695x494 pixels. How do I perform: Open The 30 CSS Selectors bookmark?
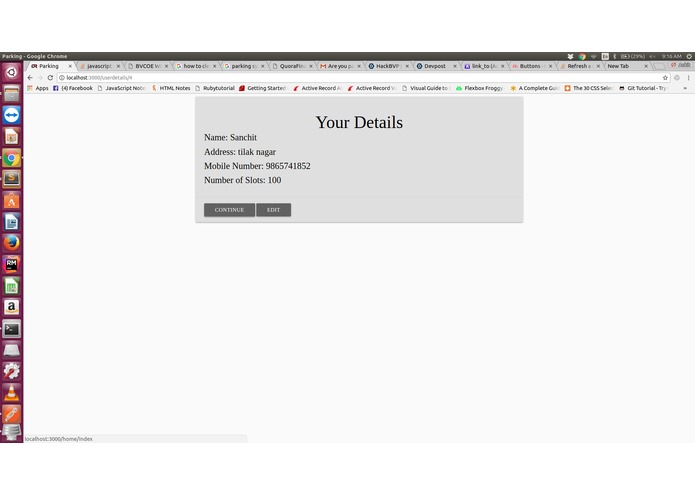[x=589, y=88]
